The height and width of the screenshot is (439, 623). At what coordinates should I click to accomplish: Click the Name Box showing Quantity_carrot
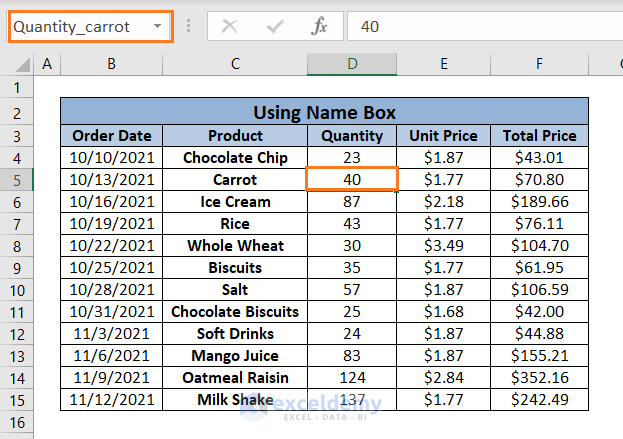pos(75,27)
